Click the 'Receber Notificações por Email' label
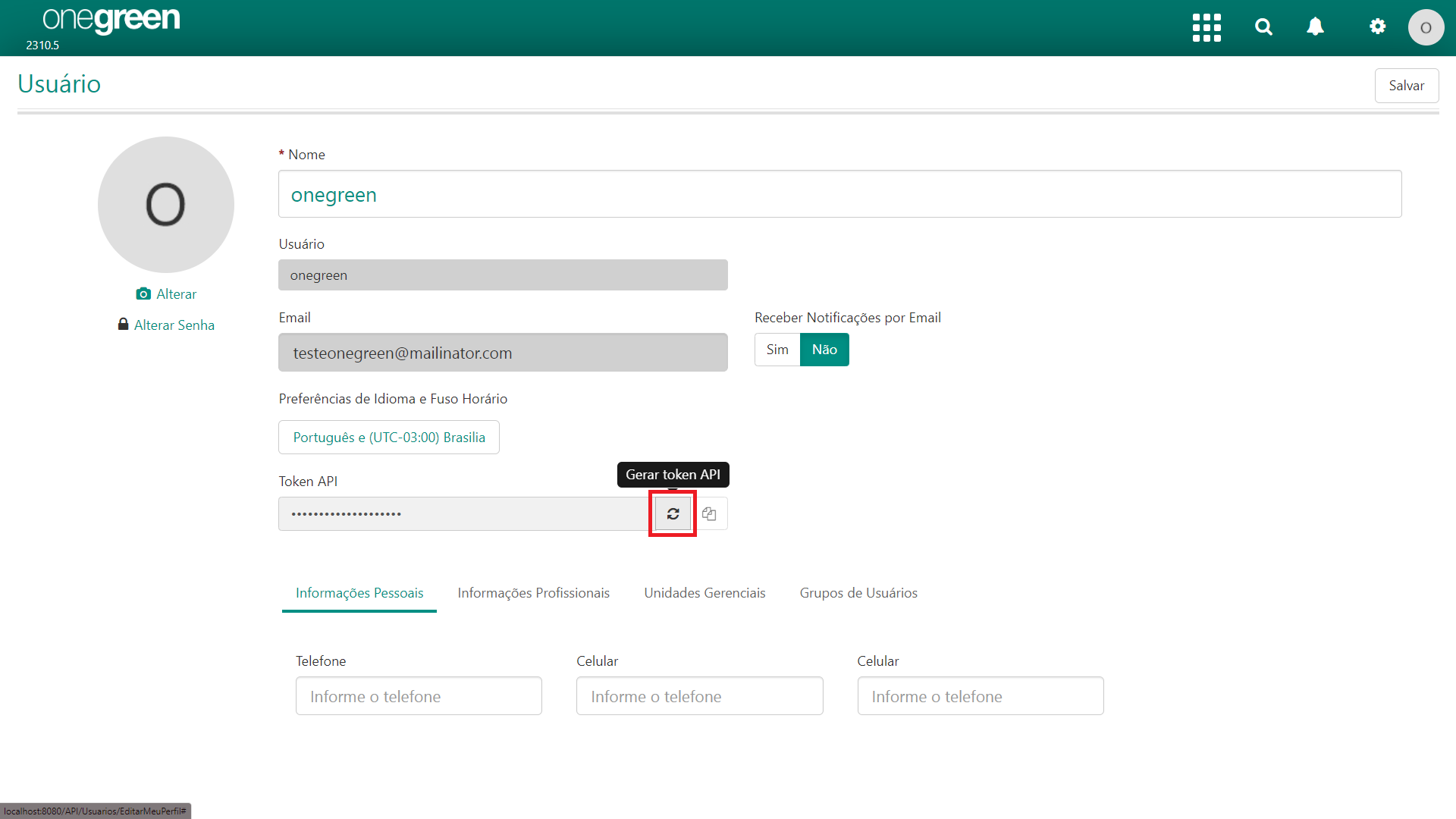 pyautogui.click(x=848, y=318)
